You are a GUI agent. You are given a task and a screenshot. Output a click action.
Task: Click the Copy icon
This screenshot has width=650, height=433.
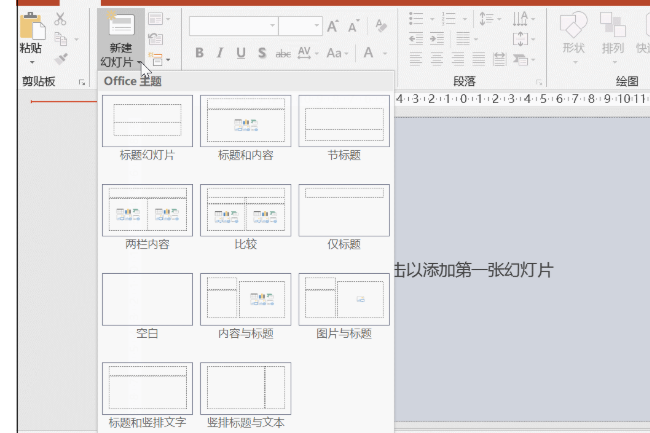click(x=61, y=39)
